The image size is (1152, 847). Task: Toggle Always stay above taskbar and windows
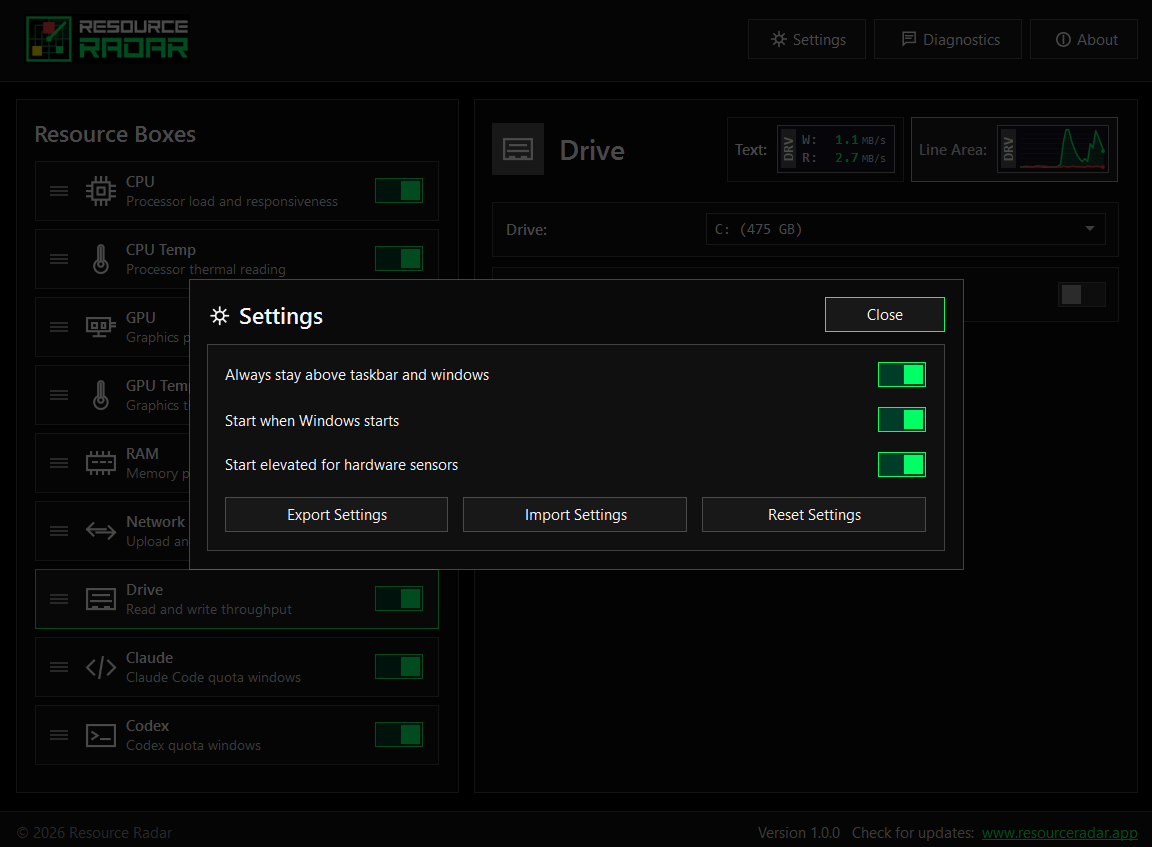[901, 375]
